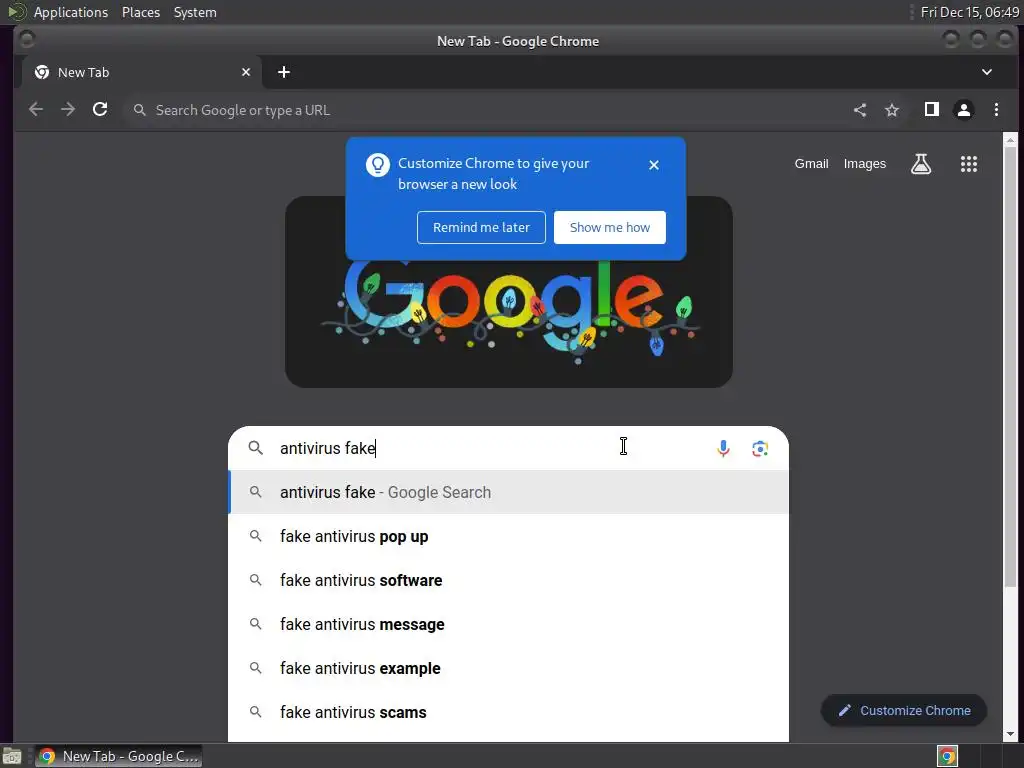
Task: Open the Google apps grid
Action: point(968,164)
